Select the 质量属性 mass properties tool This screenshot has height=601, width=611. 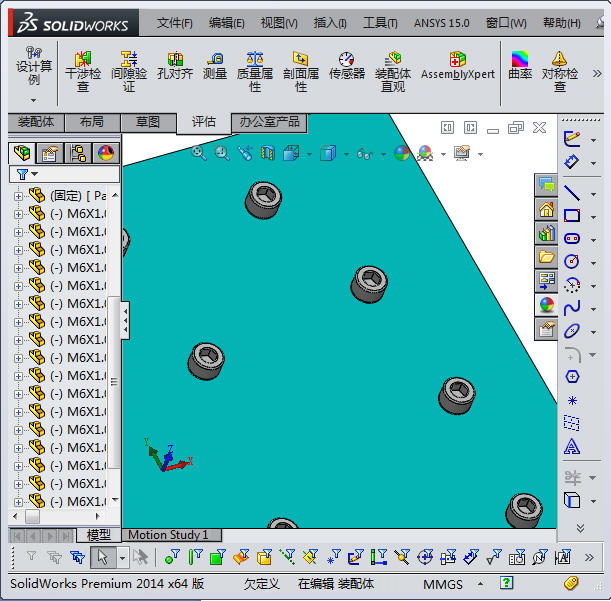[254, 72]
